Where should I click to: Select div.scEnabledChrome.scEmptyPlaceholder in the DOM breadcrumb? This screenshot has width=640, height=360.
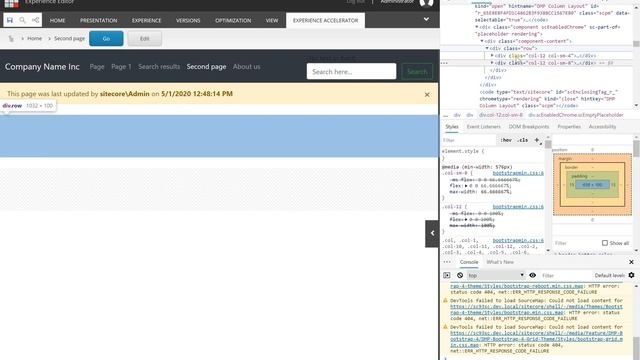pyautogui.click(x=576, y=115)
